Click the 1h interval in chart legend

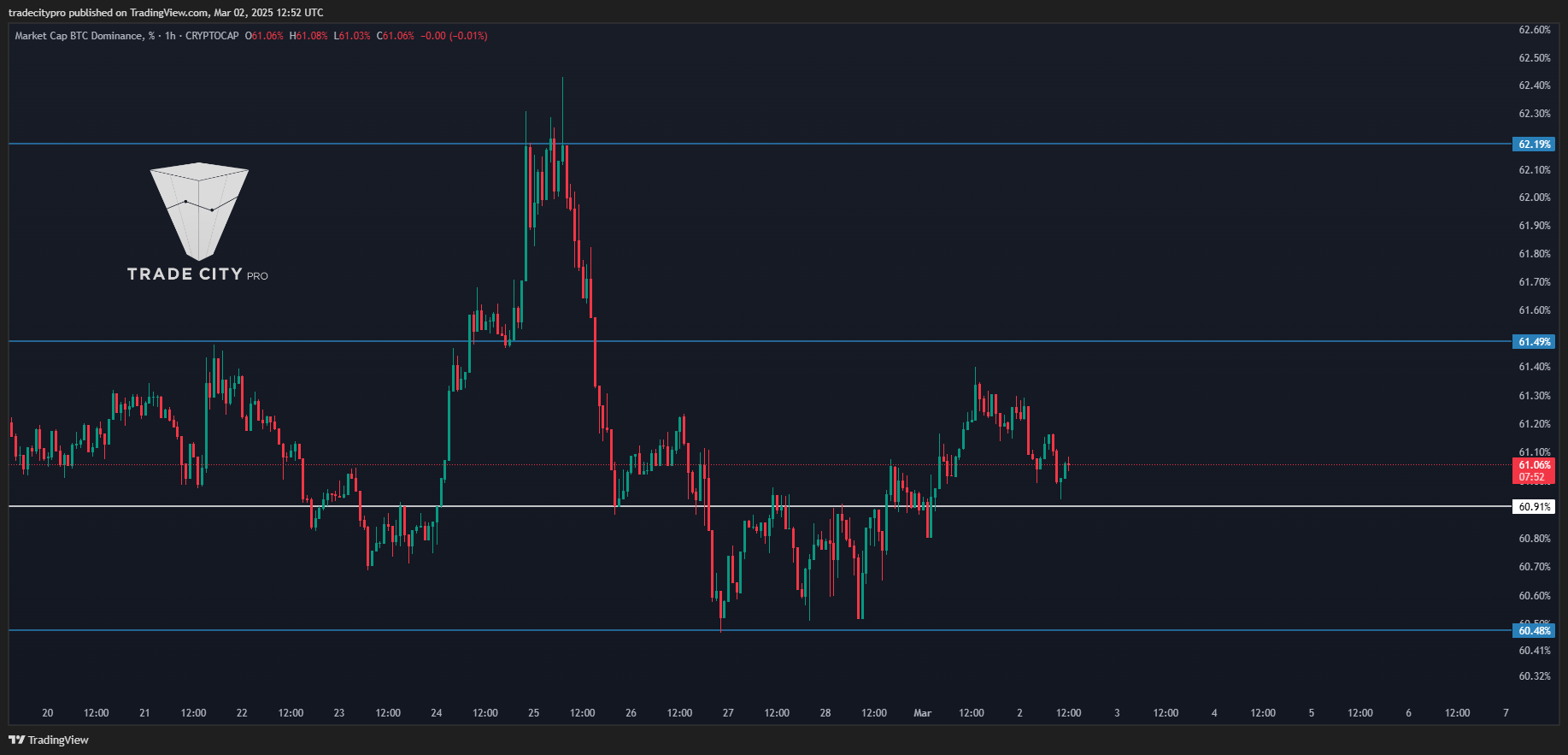pos(170,36)
